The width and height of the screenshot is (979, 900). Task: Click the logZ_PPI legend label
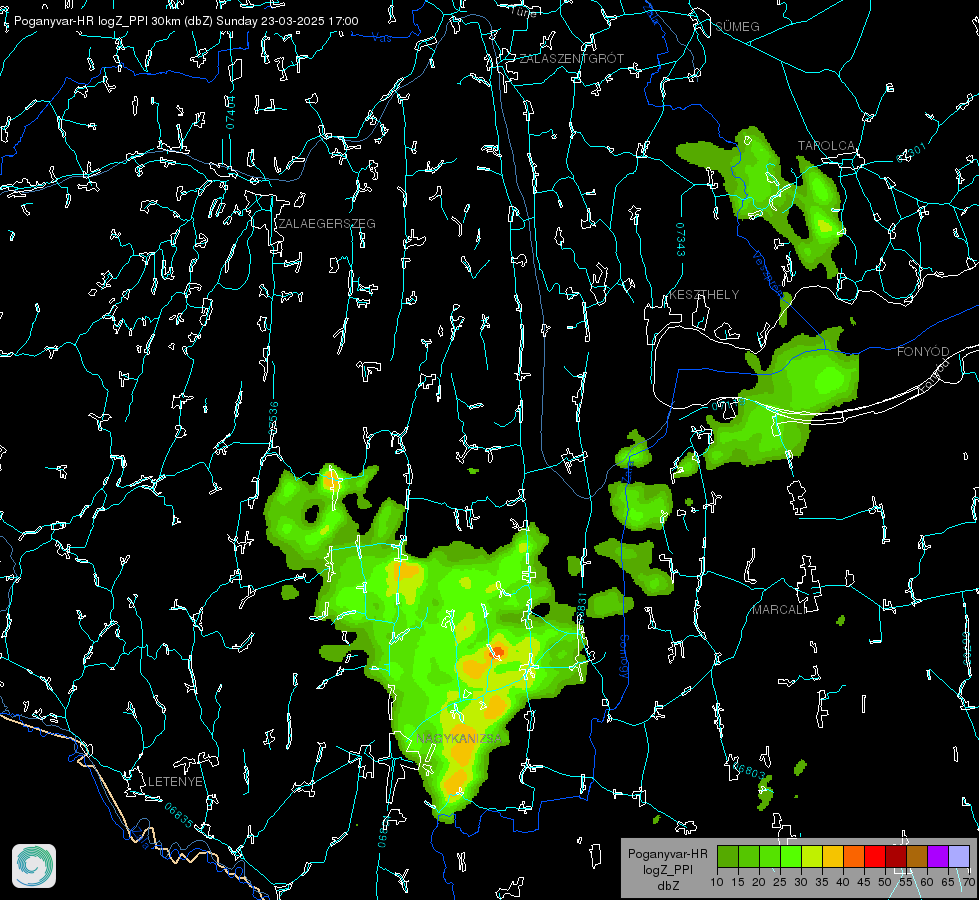(x=667, y=869)
